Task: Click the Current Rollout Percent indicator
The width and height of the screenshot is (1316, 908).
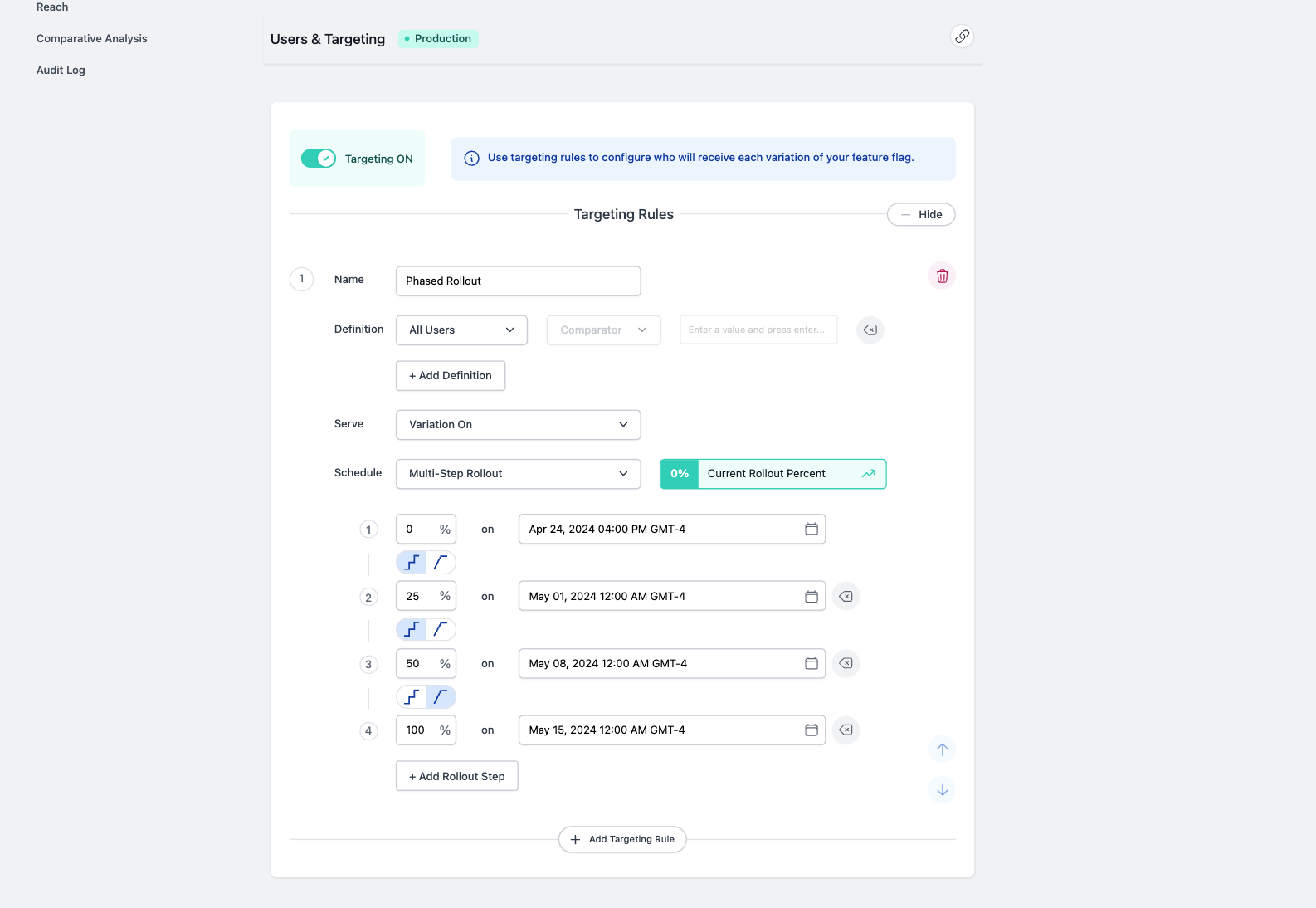Action: (773, 474)
